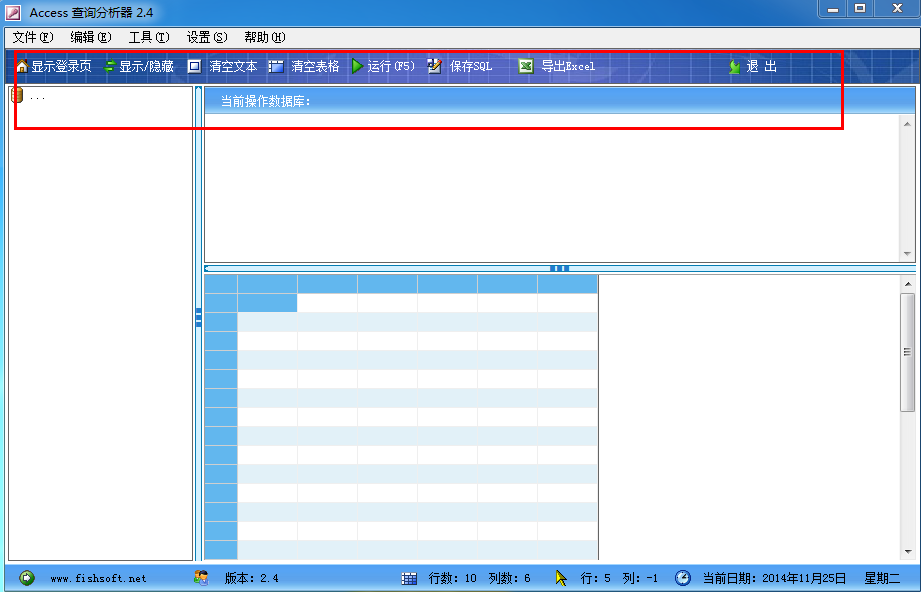This screenshot has width=921, height=592.
Task: Click the 行数: 10 status text
Action: pos(452,578)
